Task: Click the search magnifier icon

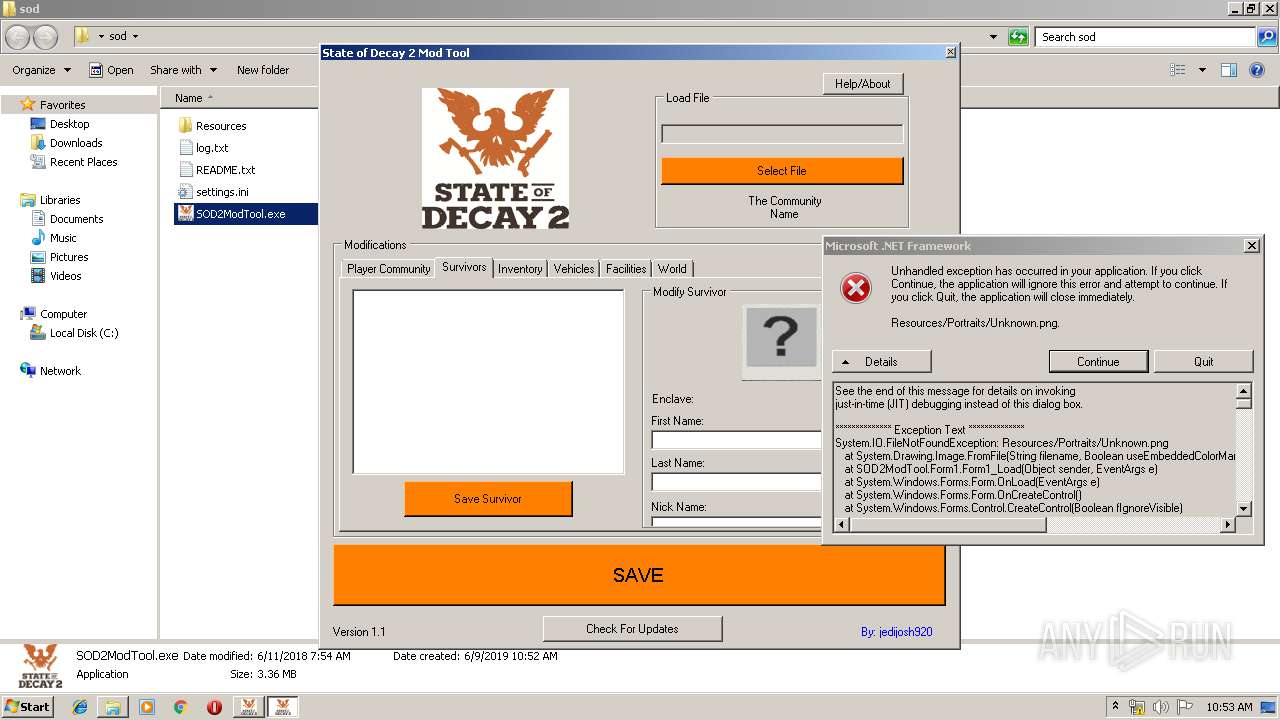Action: tap(1268, 37)
